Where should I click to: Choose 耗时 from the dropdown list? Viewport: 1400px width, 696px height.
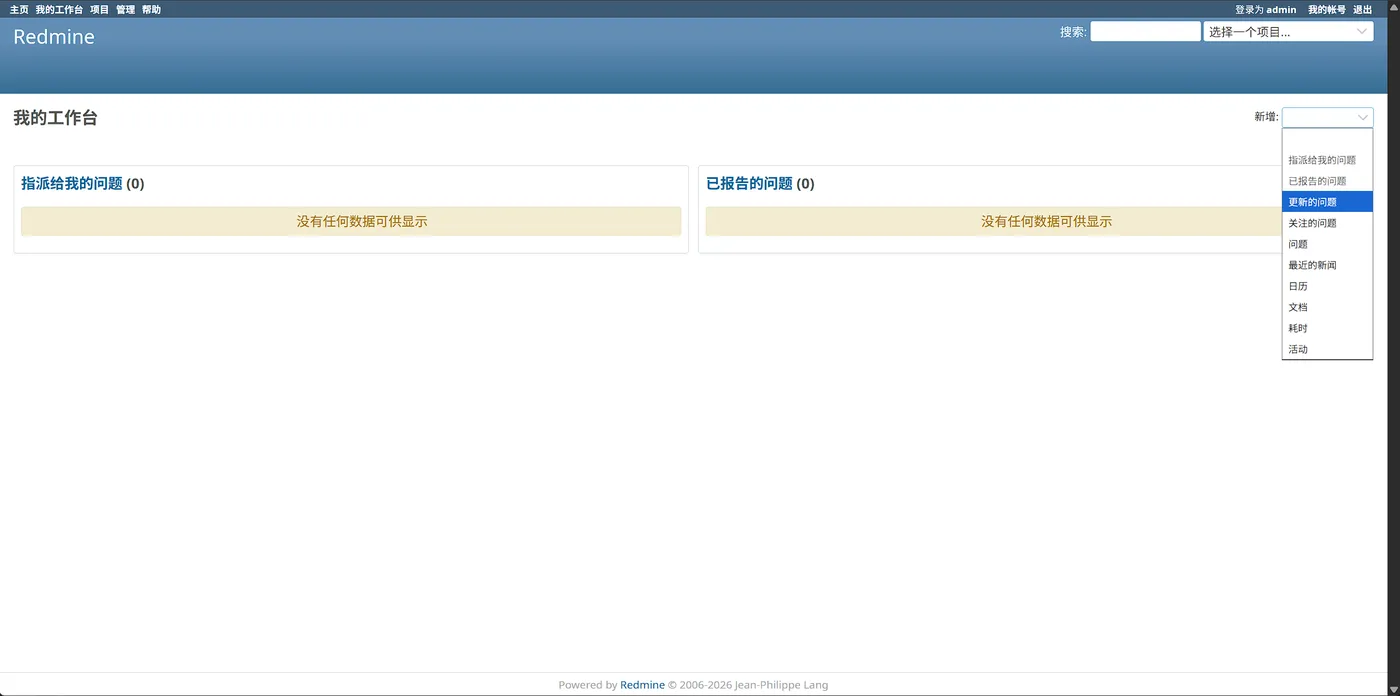coord(1327,328)
